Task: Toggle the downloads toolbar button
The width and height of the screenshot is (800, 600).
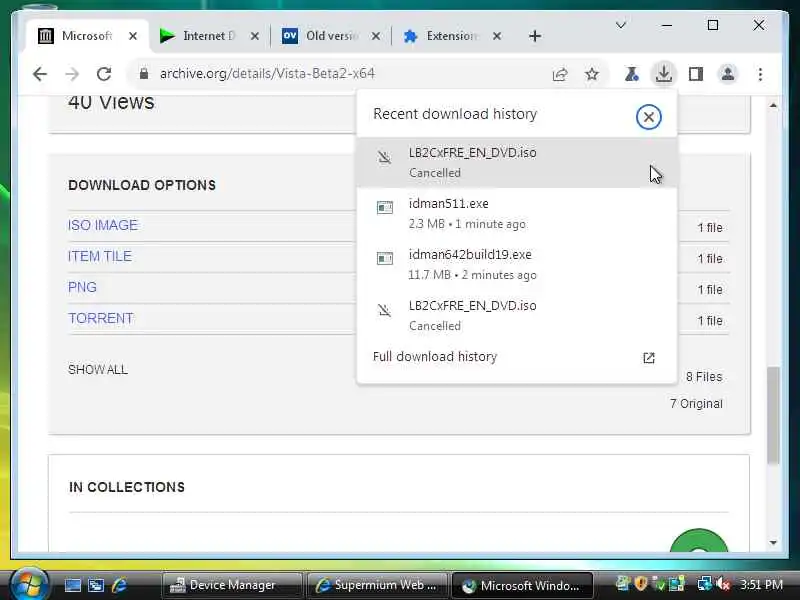Action: tap(664, 74)
